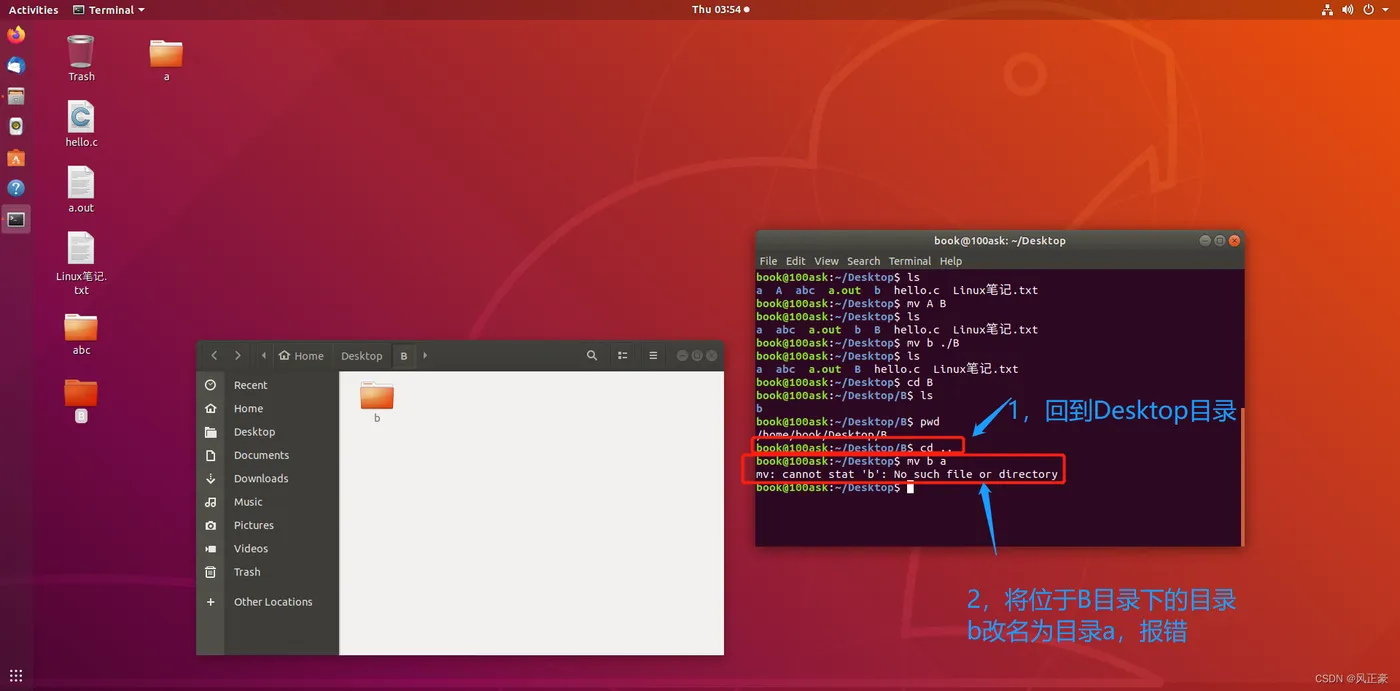This screenshot has height=691, width=1400.
Task: Click terminal line 'cd B'
Action: coord(845,382)
